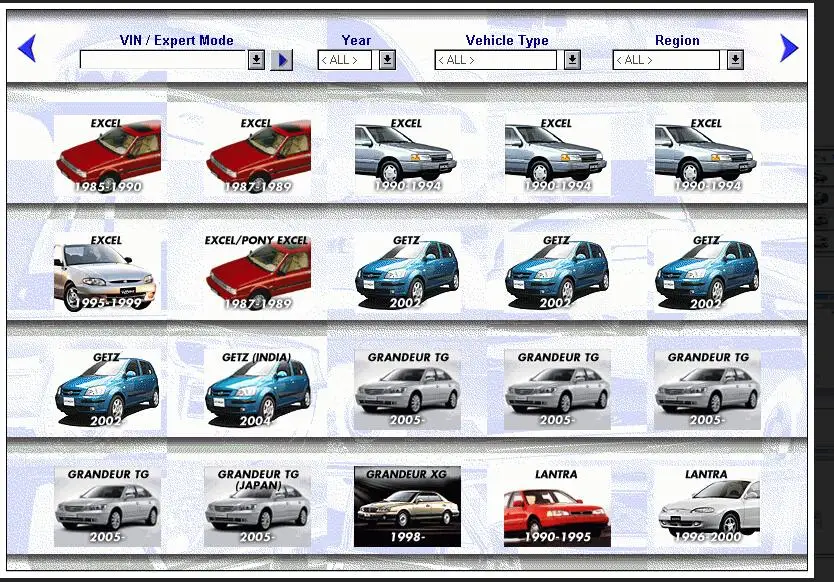The height and width of the screenshot is (582, 834).
Task: Click the Vehicle Type '< ALL >' field
Action: 496,60
